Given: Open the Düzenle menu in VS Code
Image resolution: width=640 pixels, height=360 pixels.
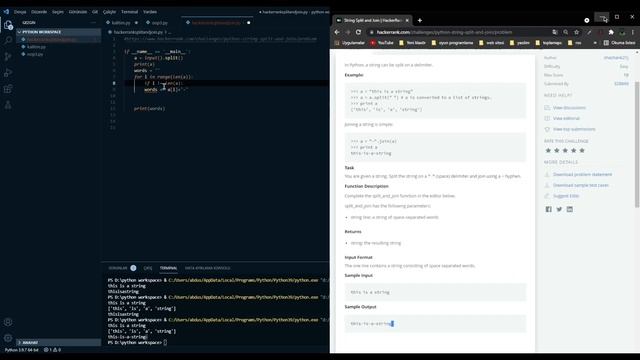Looking at the screenshot, I should click(39, 12).
